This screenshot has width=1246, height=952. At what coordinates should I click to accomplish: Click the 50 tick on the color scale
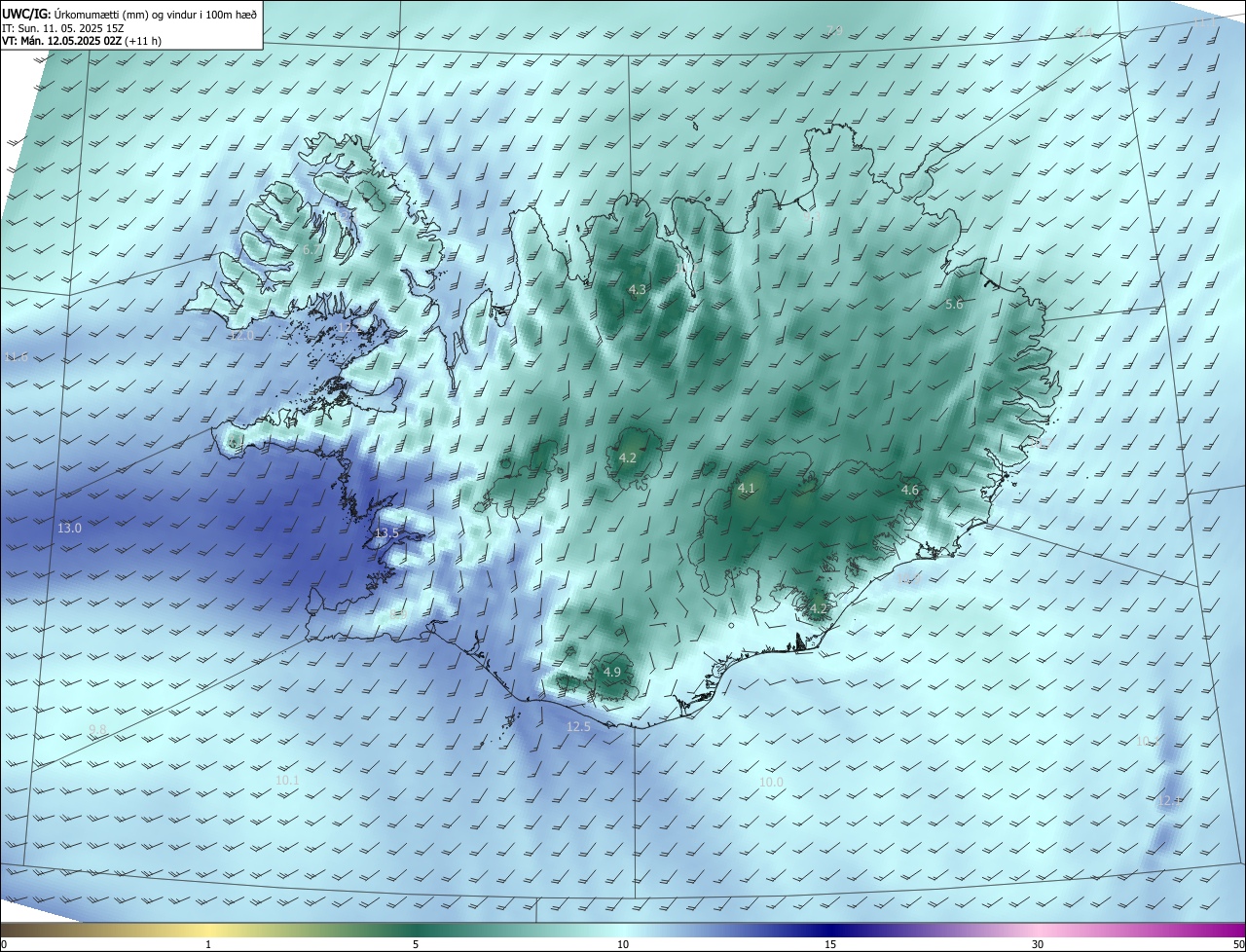1238,944
